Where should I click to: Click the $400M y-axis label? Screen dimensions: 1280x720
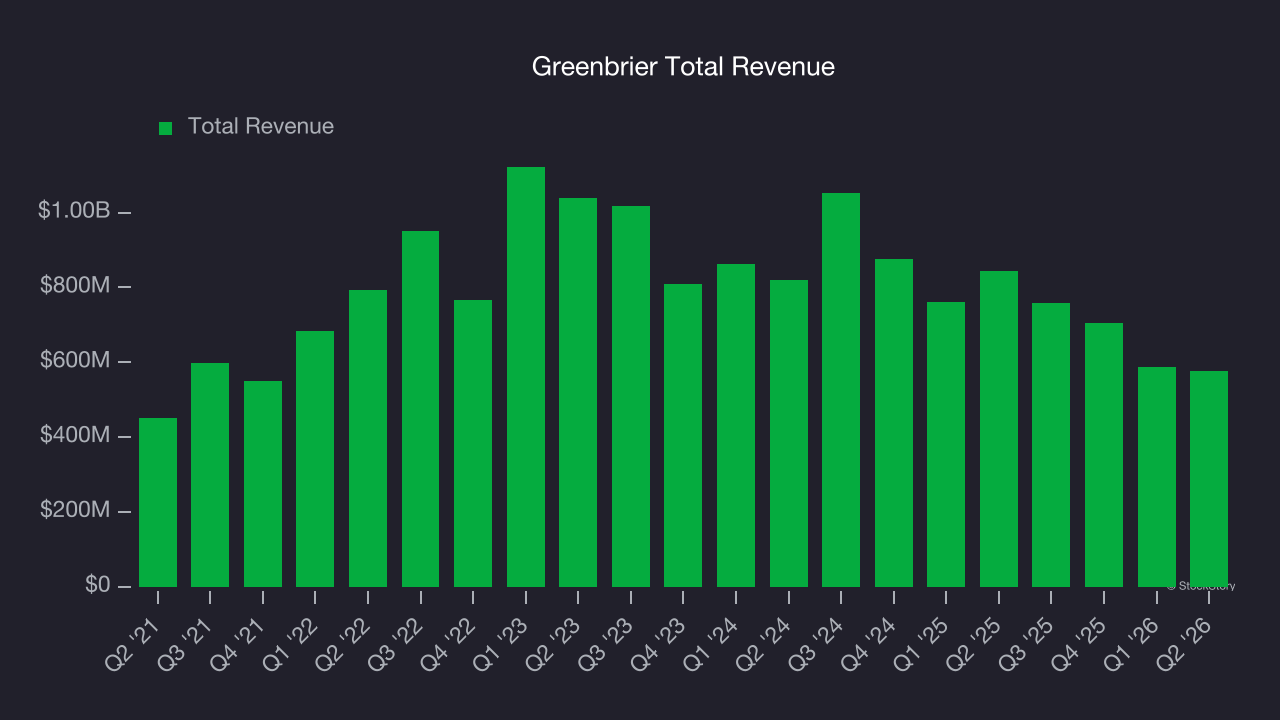point(75,436)
